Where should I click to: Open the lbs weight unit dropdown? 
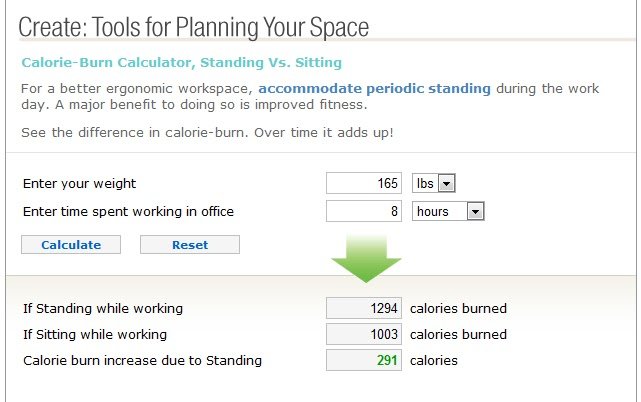(434, 184)
